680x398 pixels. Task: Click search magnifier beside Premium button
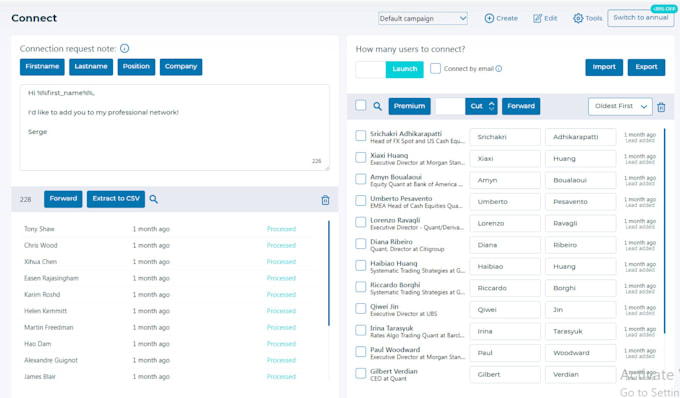(x=377, y=106)
